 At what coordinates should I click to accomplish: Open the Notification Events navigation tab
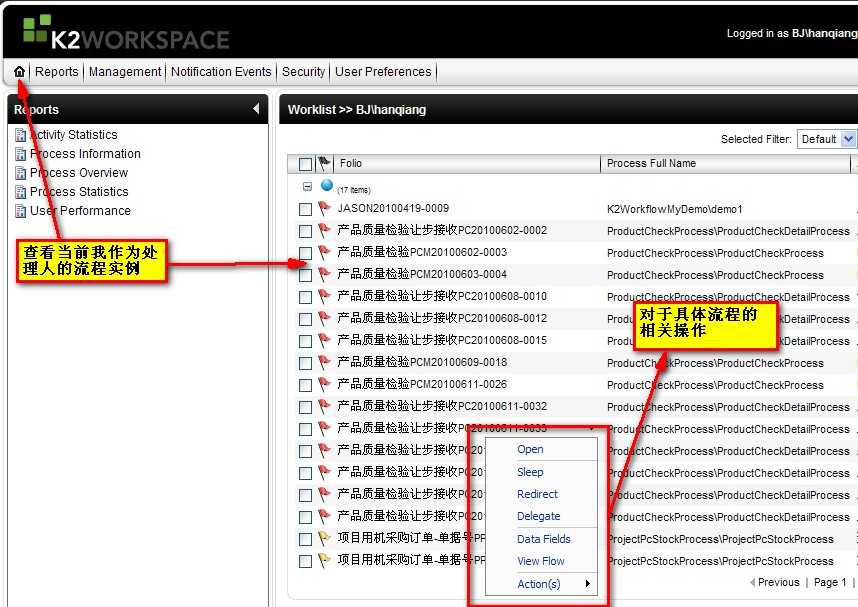pos(221,72)
